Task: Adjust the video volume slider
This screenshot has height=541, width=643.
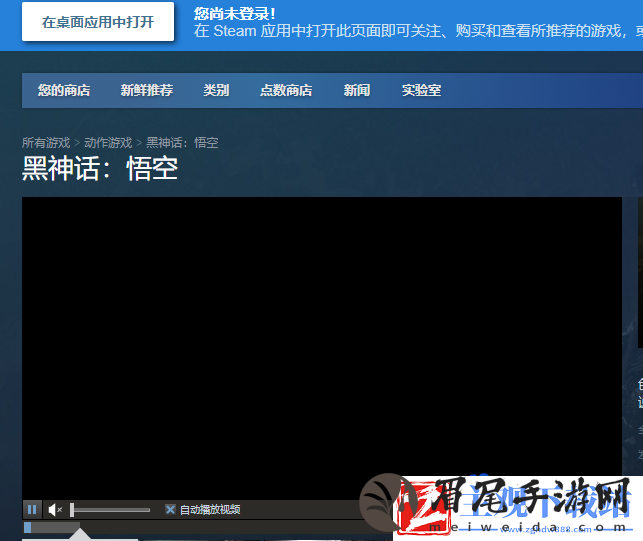Action: (110, 510)
